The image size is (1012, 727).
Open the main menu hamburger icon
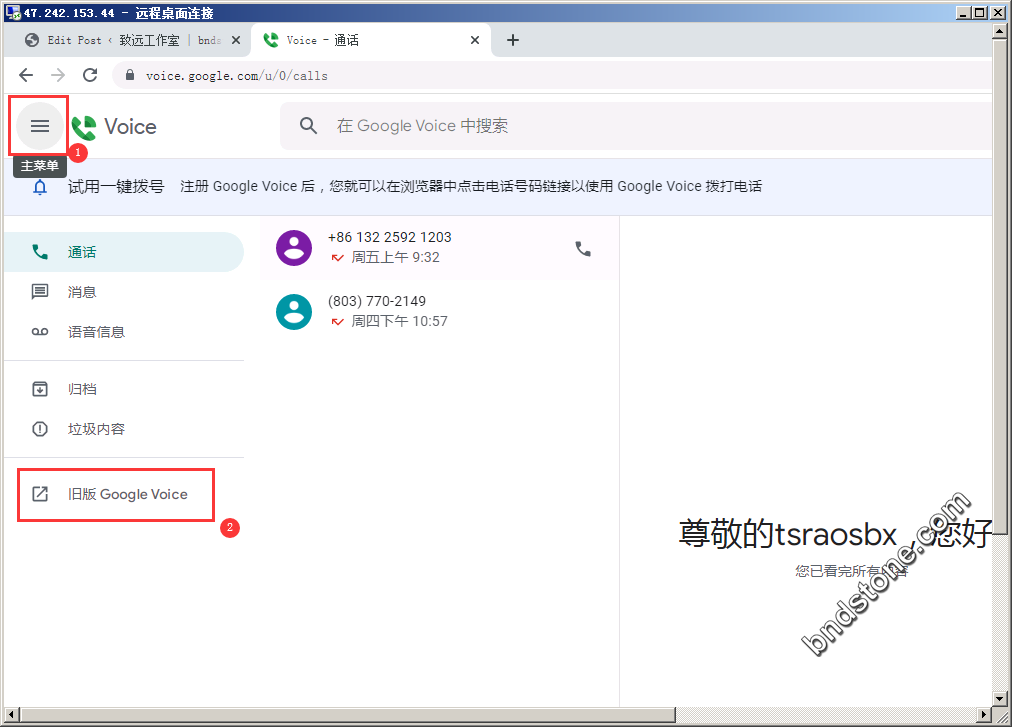[39, 126]
